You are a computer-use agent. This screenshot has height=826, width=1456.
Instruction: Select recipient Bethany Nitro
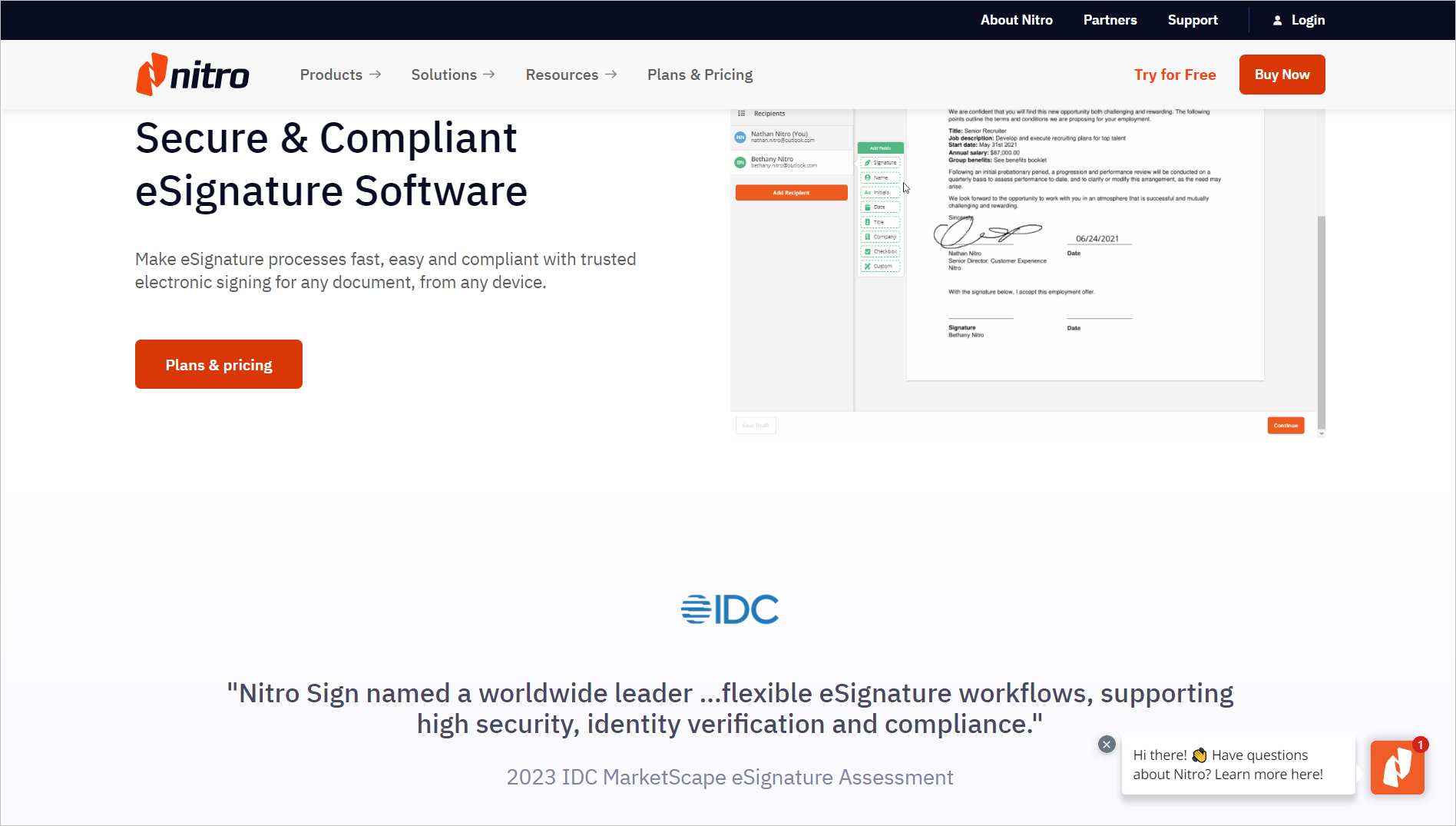(792, 162)
